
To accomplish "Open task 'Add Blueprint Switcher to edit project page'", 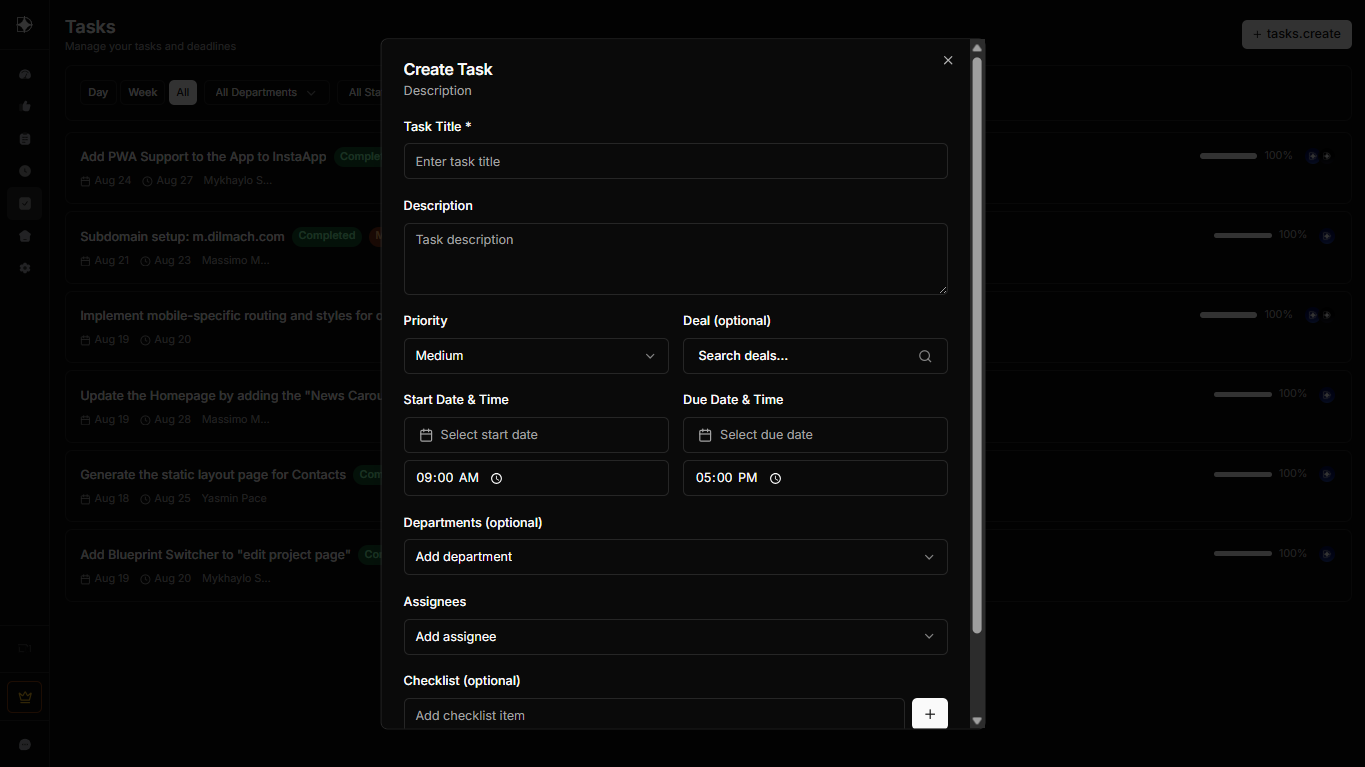I will [215, 554].
